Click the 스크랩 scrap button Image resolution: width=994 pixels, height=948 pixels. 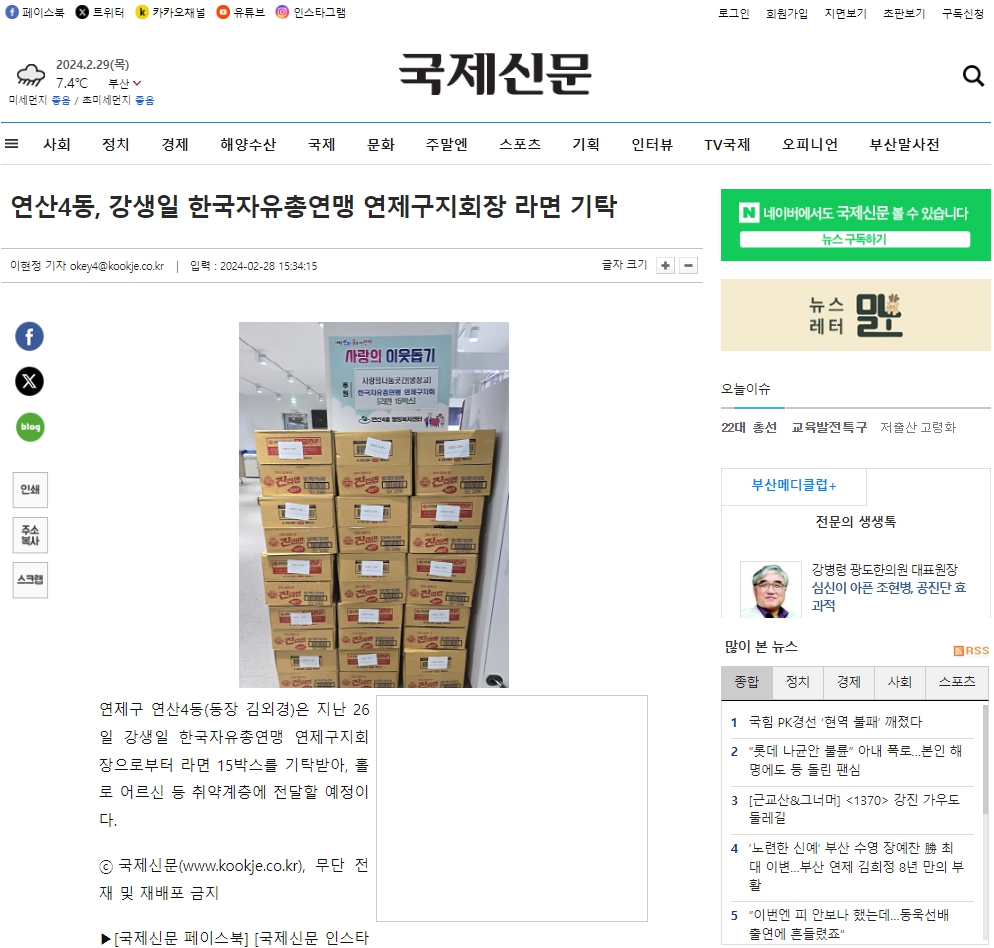pos(30,580)
